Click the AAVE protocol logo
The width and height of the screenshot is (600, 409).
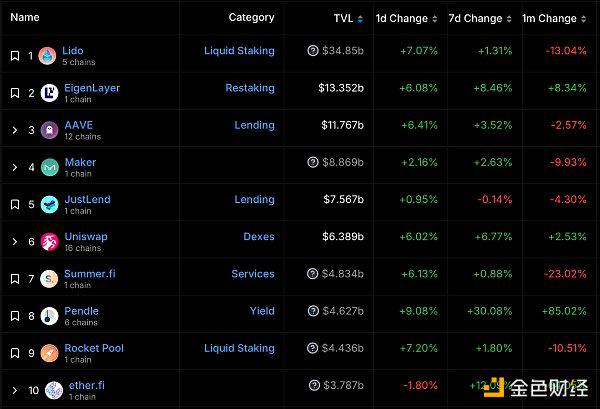coord(49,130)
